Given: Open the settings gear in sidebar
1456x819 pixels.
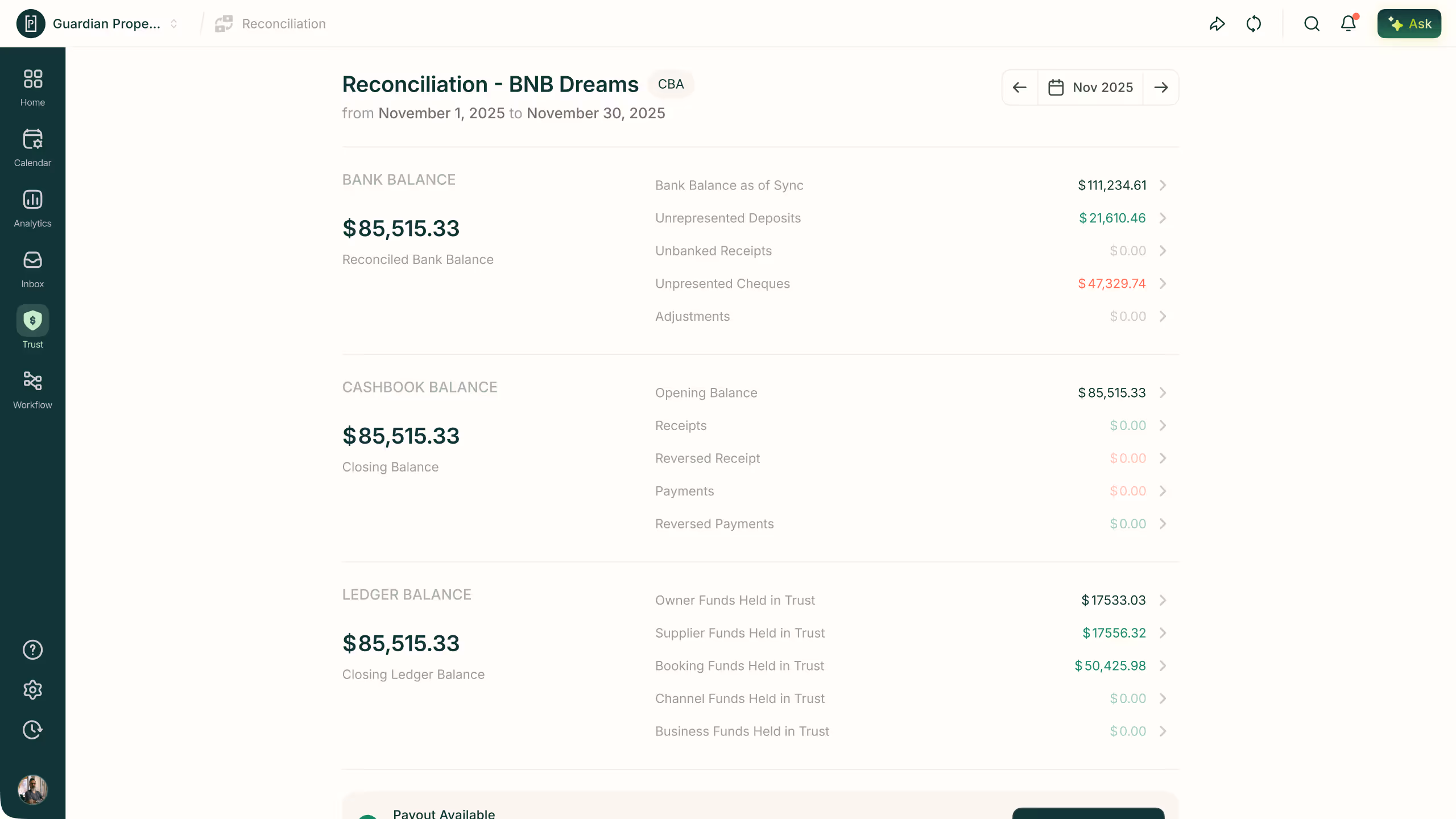Looking at the screenshot, I should coord(32,689).
